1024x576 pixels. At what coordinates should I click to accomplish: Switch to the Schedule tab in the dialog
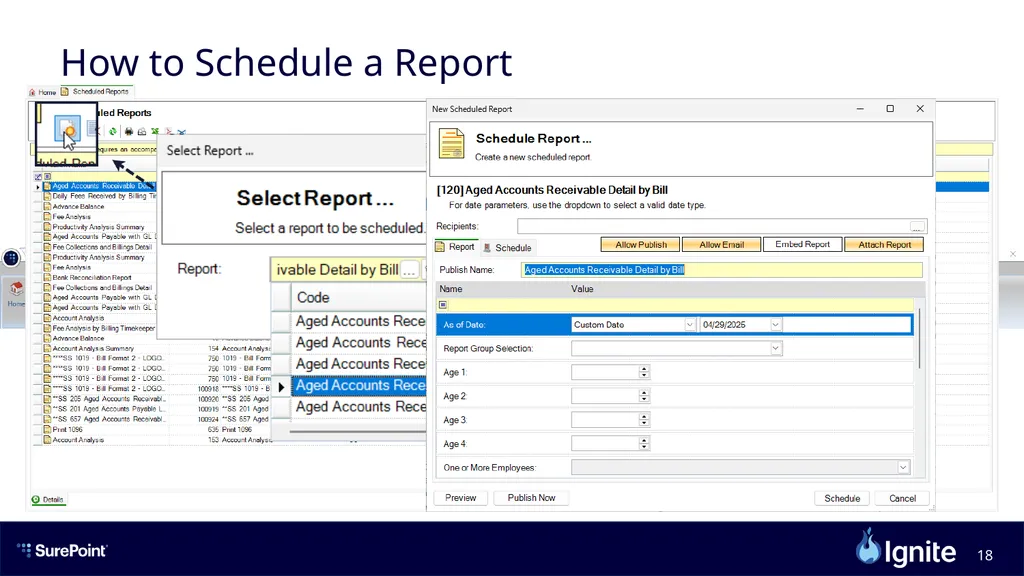click(x=507, y=248)
